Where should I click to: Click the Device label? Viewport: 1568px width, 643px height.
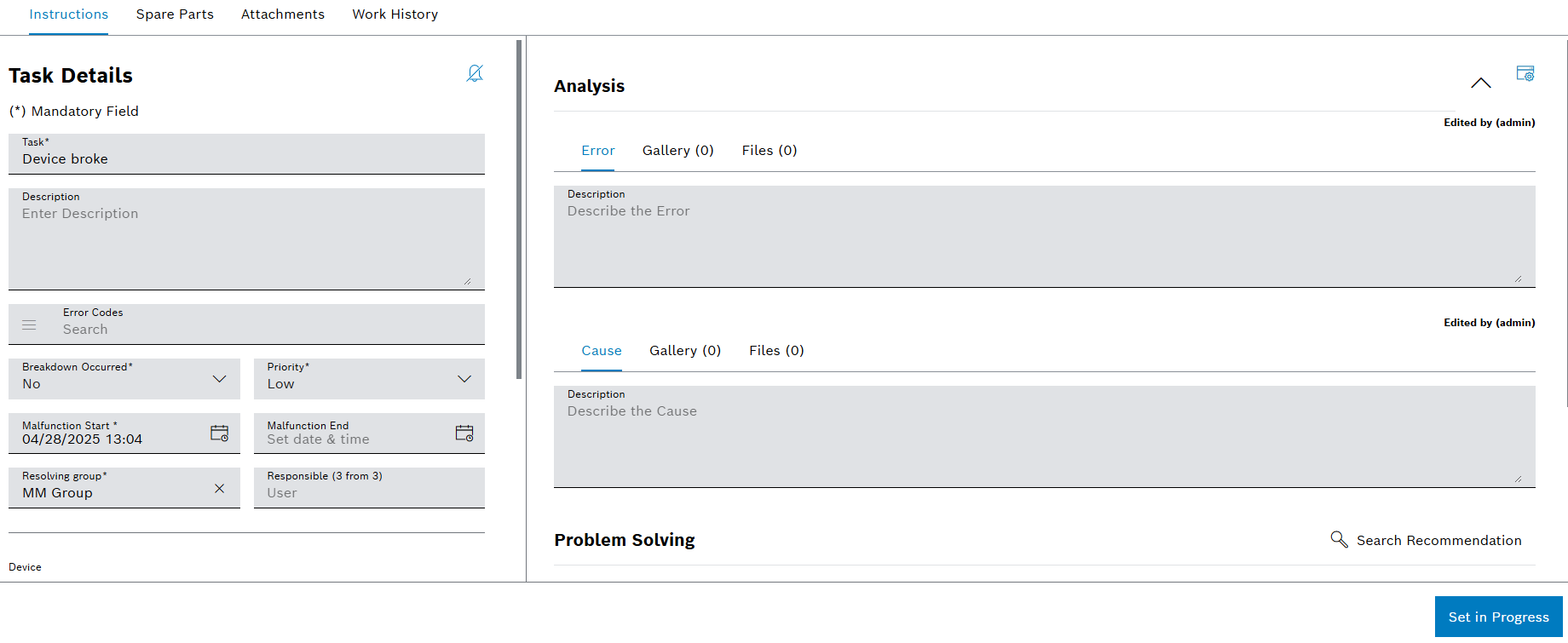coord(25,567)
